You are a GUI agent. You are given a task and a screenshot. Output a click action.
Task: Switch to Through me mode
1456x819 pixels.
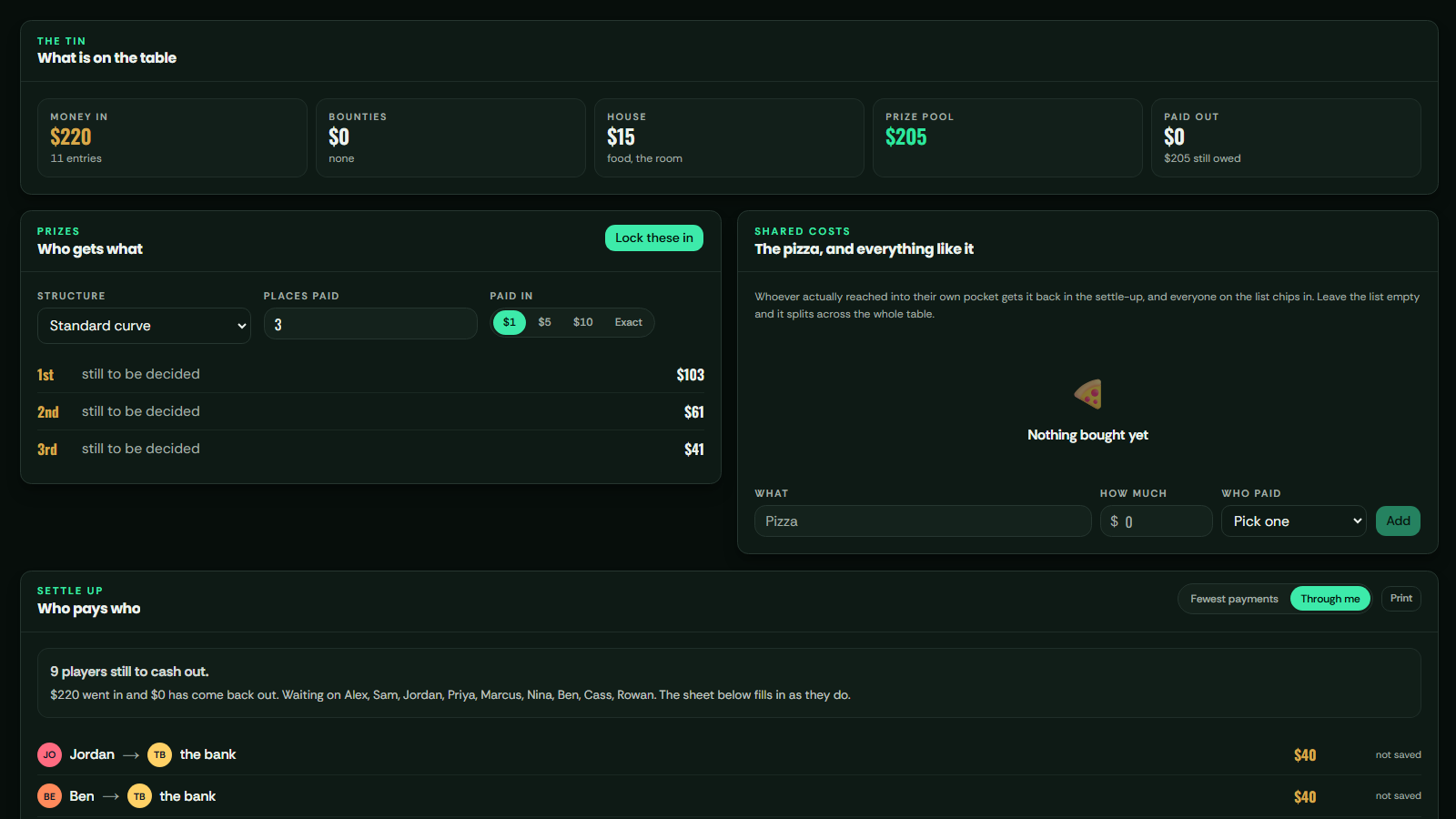pos(1330,599)
